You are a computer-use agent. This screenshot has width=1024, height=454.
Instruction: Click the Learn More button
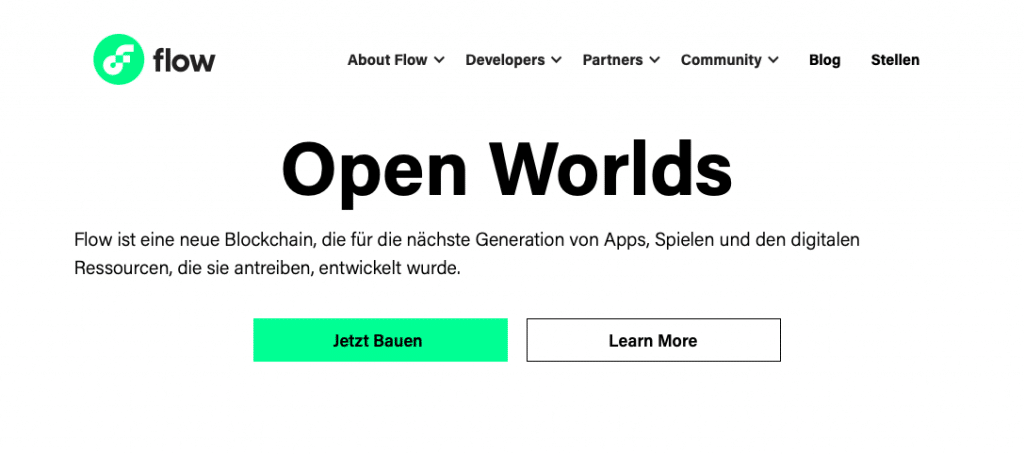(x=653, y=340)
